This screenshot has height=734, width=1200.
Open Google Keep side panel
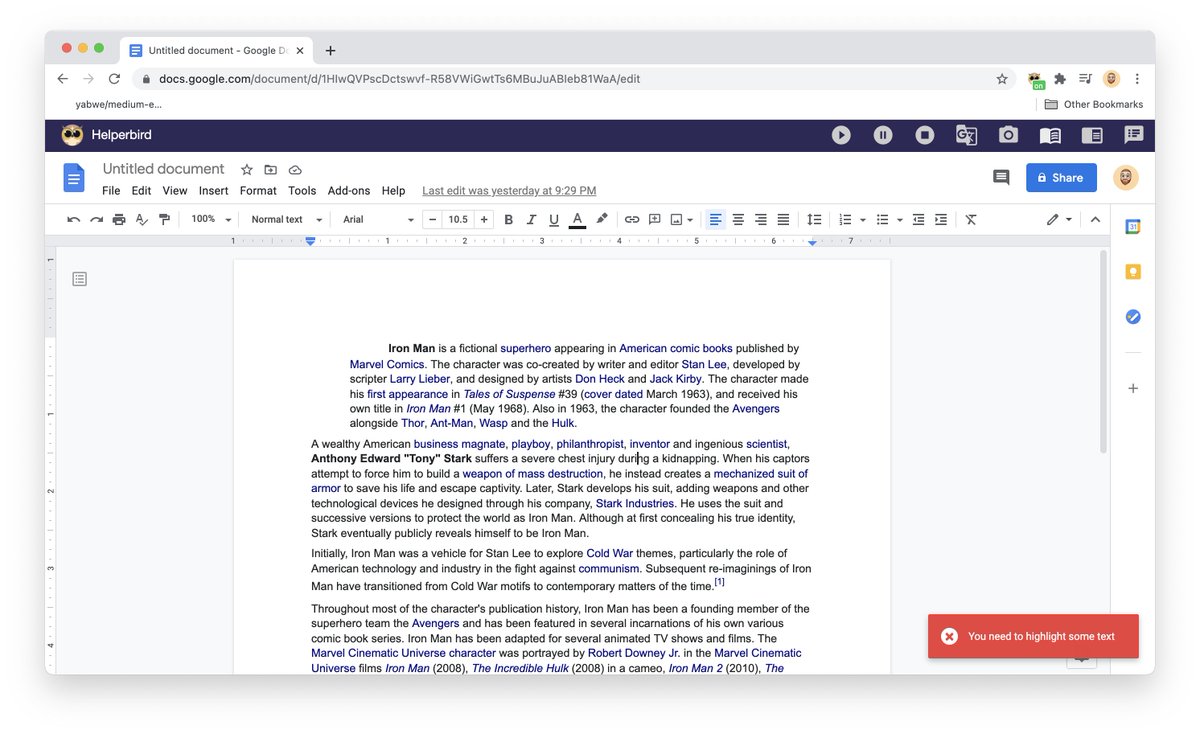click(1133, 272)
